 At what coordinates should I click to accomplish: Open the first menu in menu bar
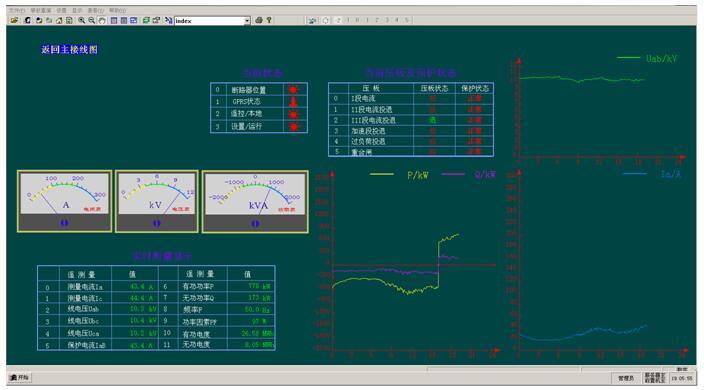[17, 10]
